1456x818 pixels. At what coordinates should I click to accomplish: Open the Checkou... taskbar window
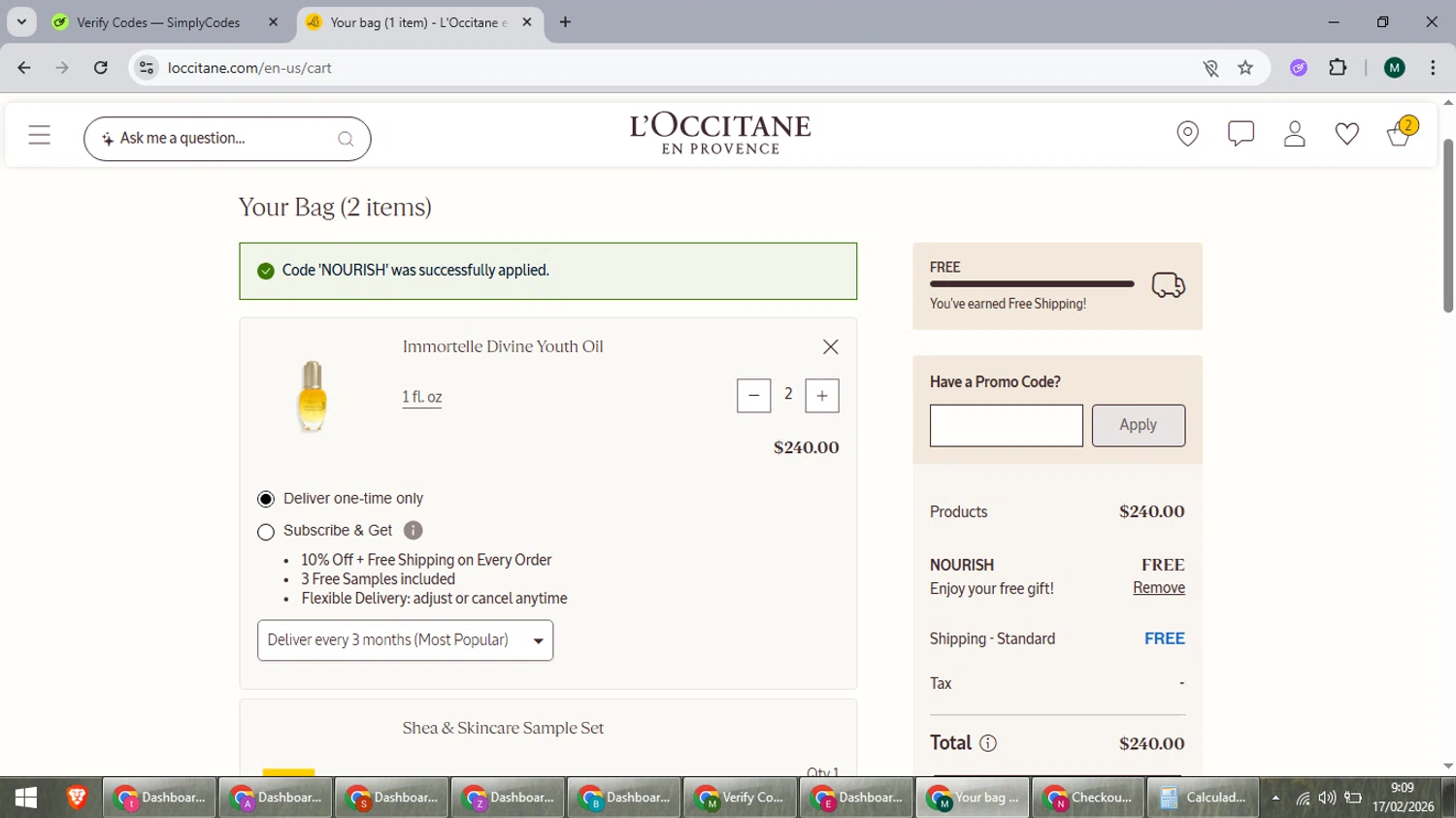(x=1088, y=798)
